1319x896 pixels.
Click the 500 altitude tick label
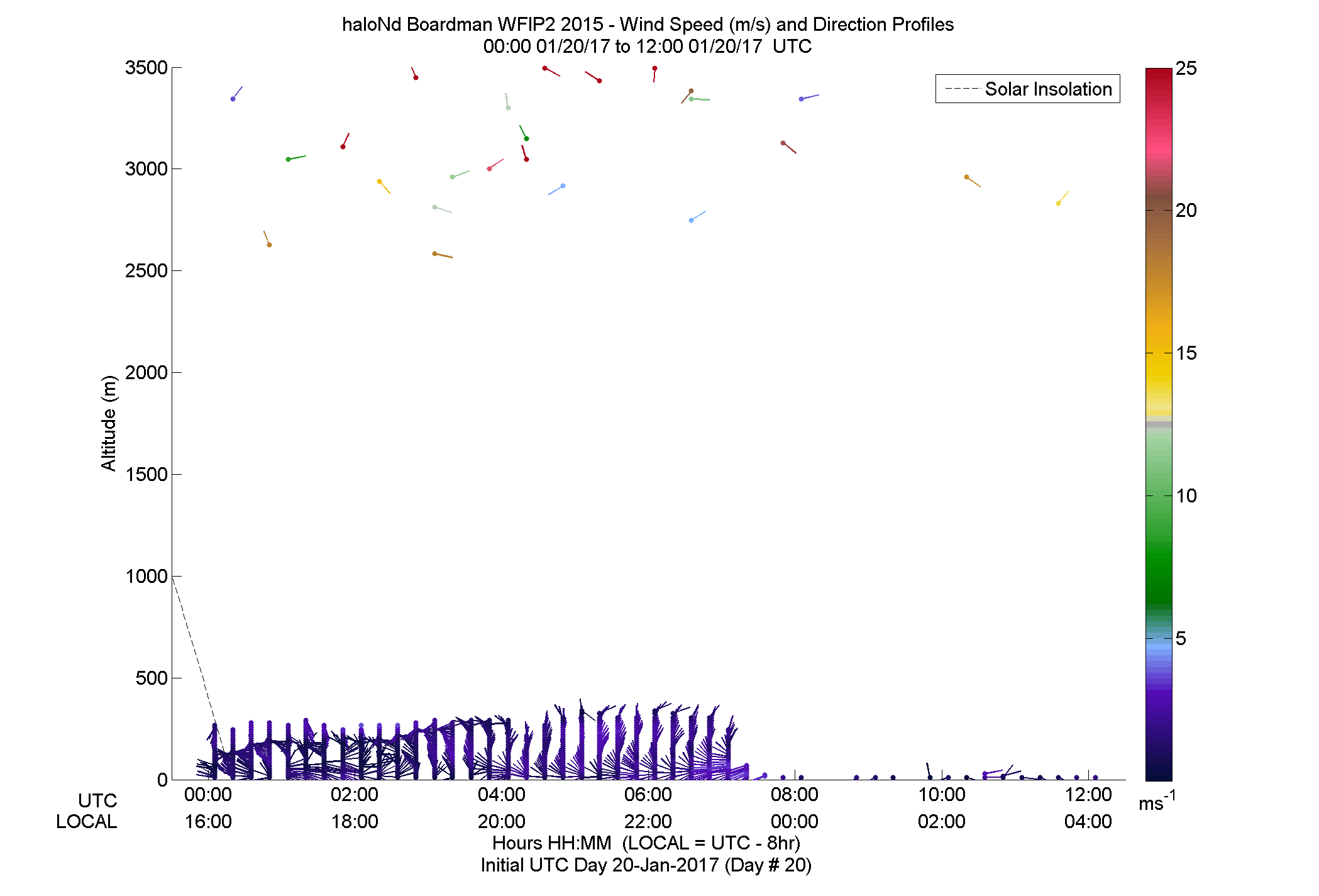[x=152, y=678]
